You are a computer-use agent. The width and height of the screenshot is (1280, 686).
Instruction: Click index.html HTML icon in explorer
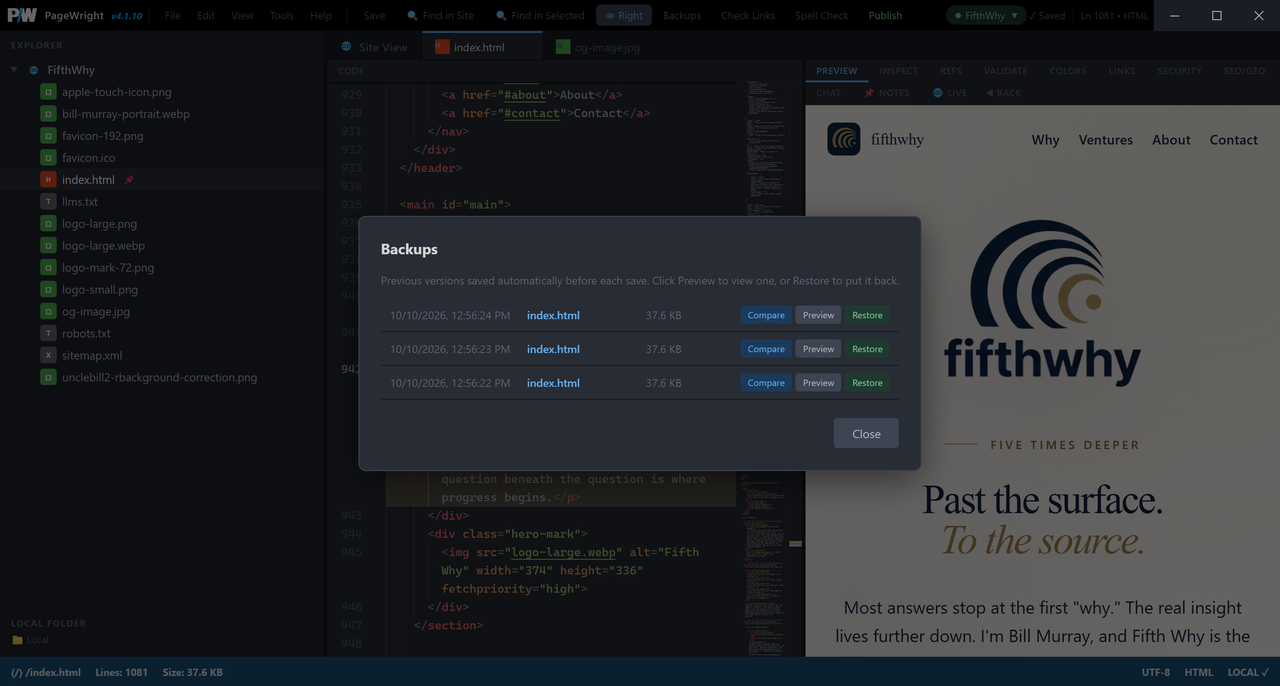click(48, 180)
